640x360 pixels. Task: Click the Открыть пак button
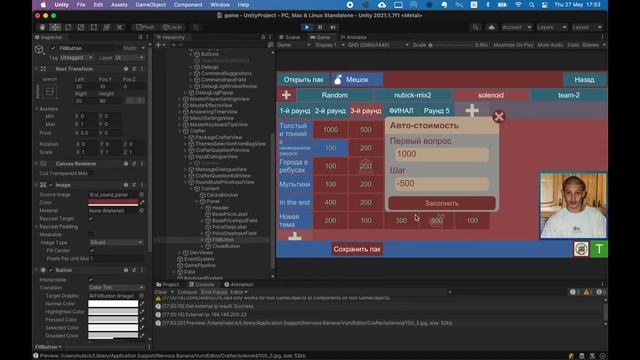point(303,80)
